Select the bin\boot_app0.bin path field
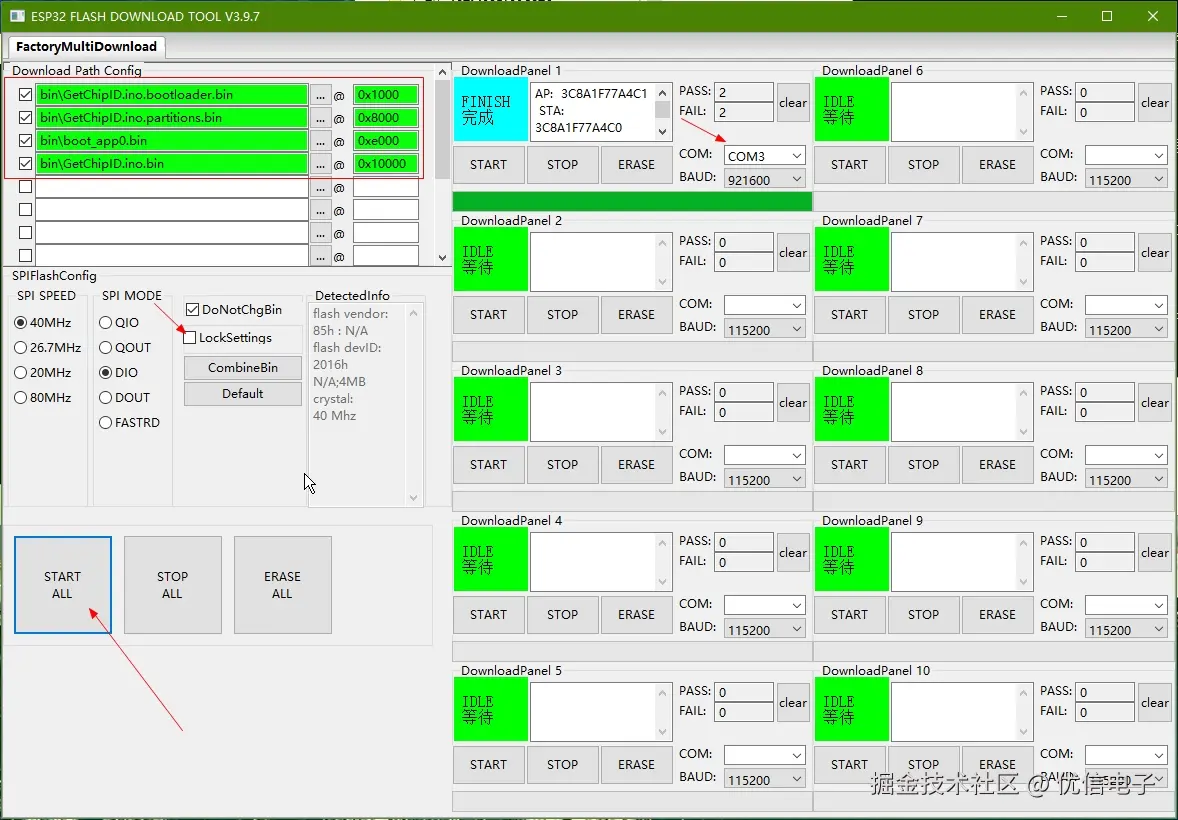This screenshot has height=820, width=1178. click(172, 141)
